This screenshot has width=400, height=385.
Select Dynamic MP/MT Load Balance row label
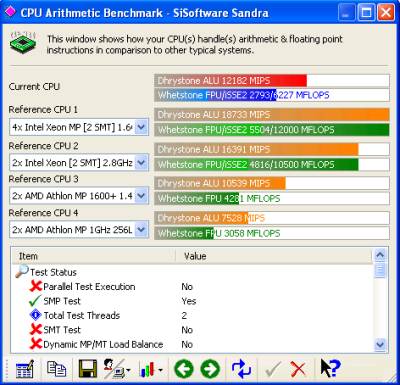103,344
